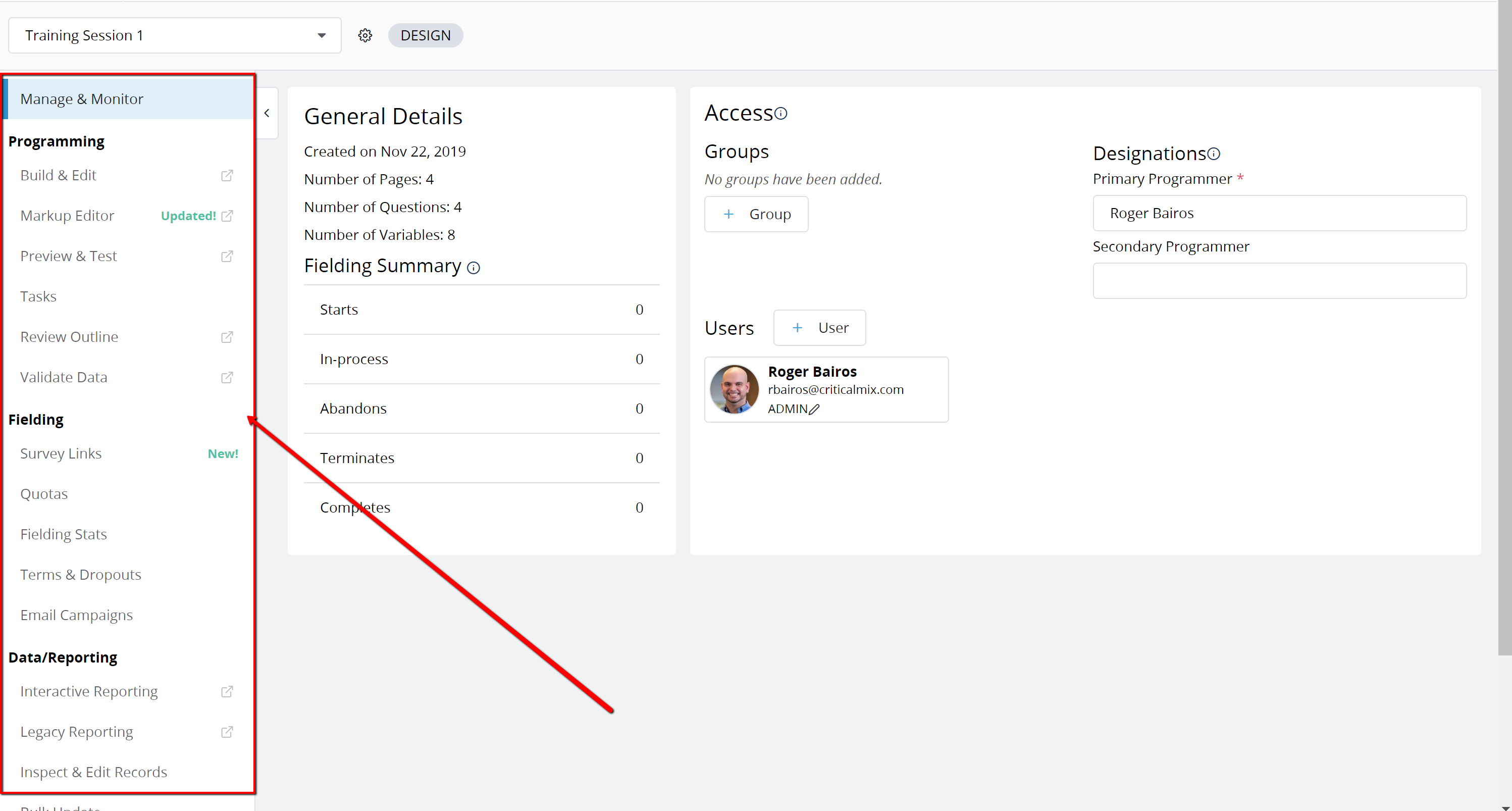Click the add User button

pyautogui.click(x=819, y=328)
